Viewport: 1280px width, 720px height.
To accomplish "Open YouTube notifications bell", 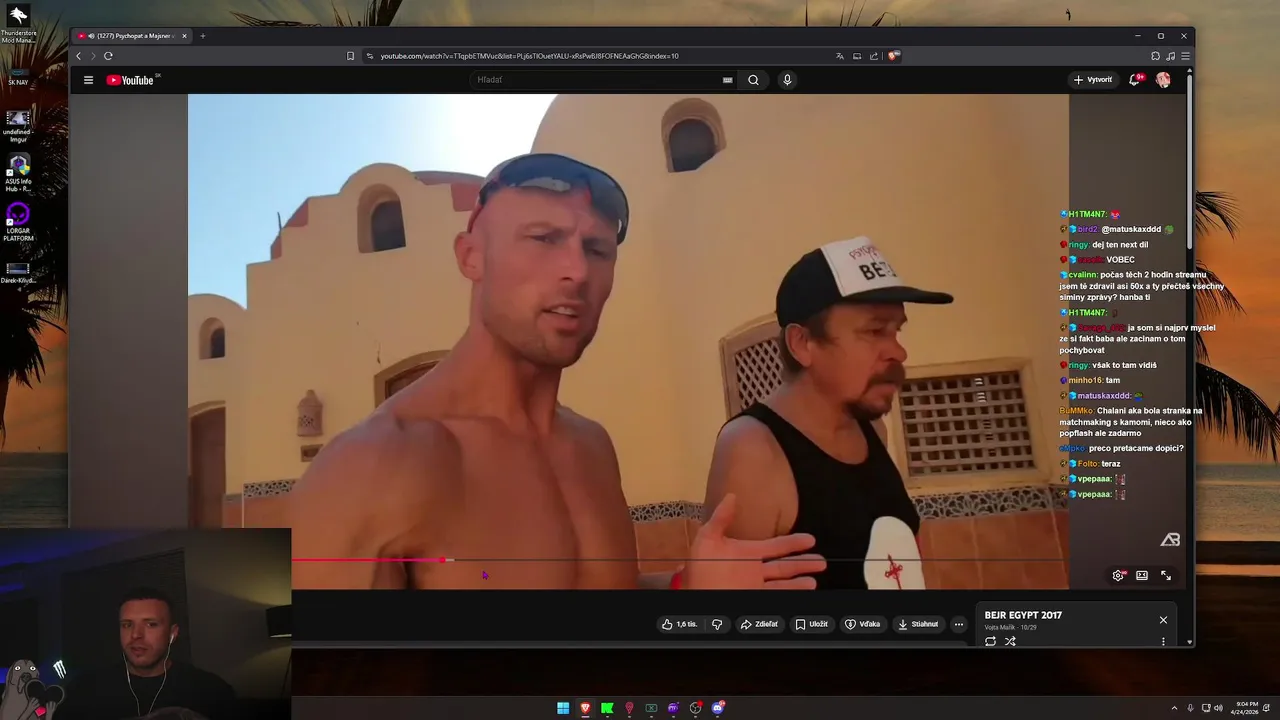I will click(x=1135, y=80).
